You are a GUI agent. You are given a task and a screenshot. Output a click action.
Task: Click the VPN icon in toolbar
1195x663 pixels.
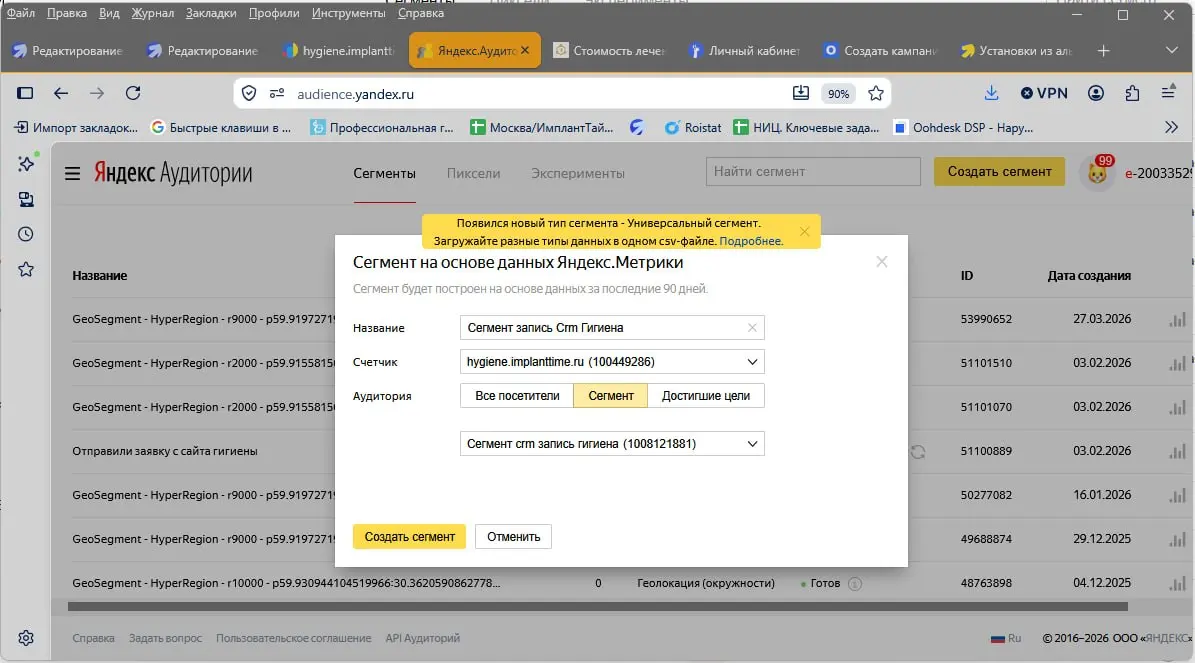1044,93
